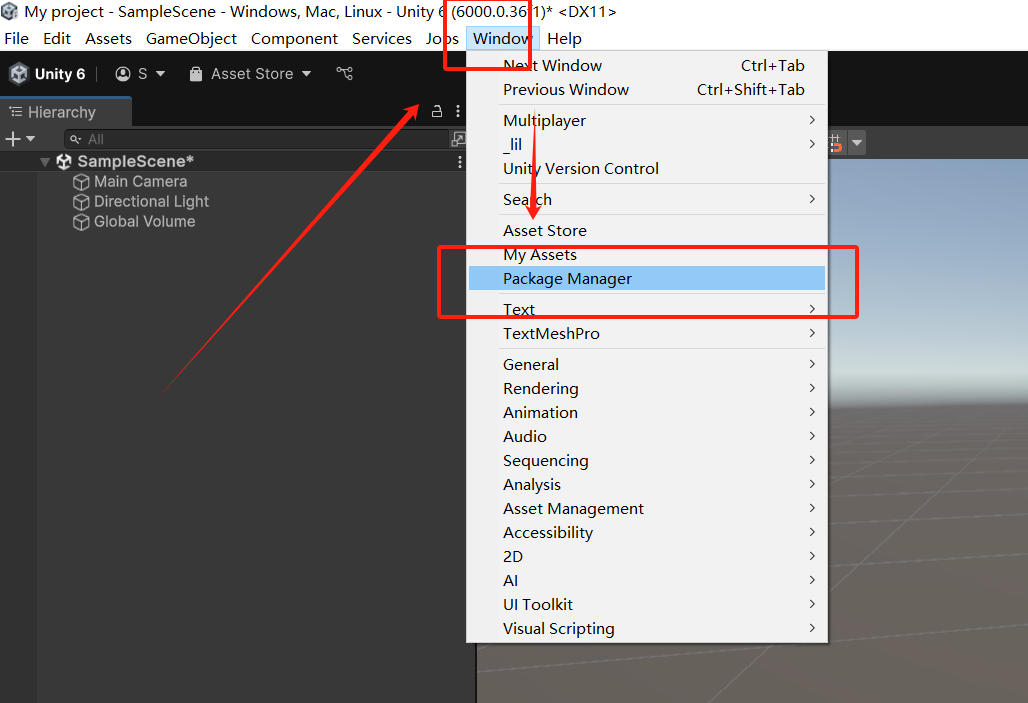Click the plus create-object dropdown in Hierarchy
Image resolution: width=1028 pixels, height=703 pixels.
pyautogui.click(x=20, y=139)
